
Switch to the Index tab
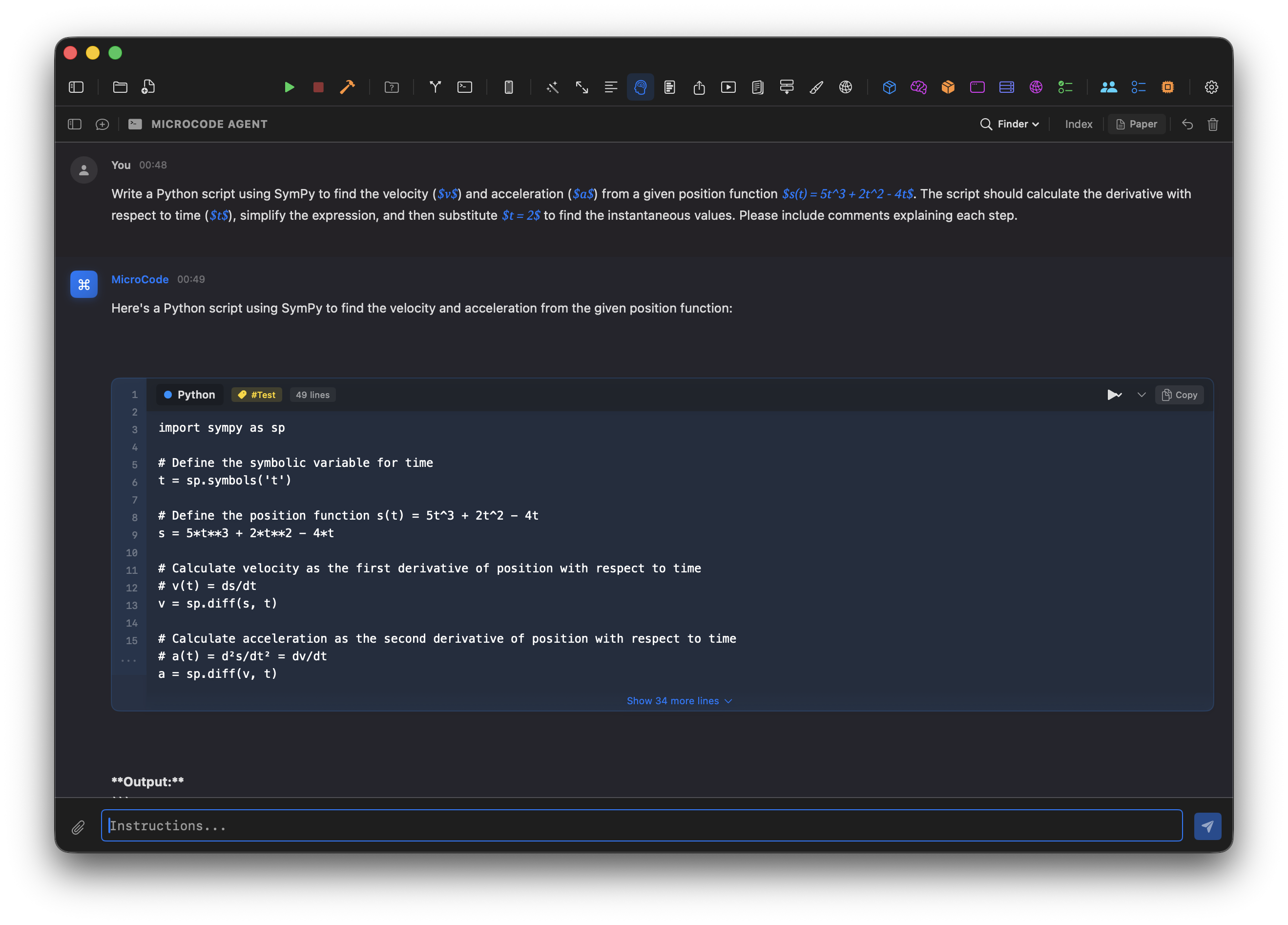click(x=1078, y=124)
